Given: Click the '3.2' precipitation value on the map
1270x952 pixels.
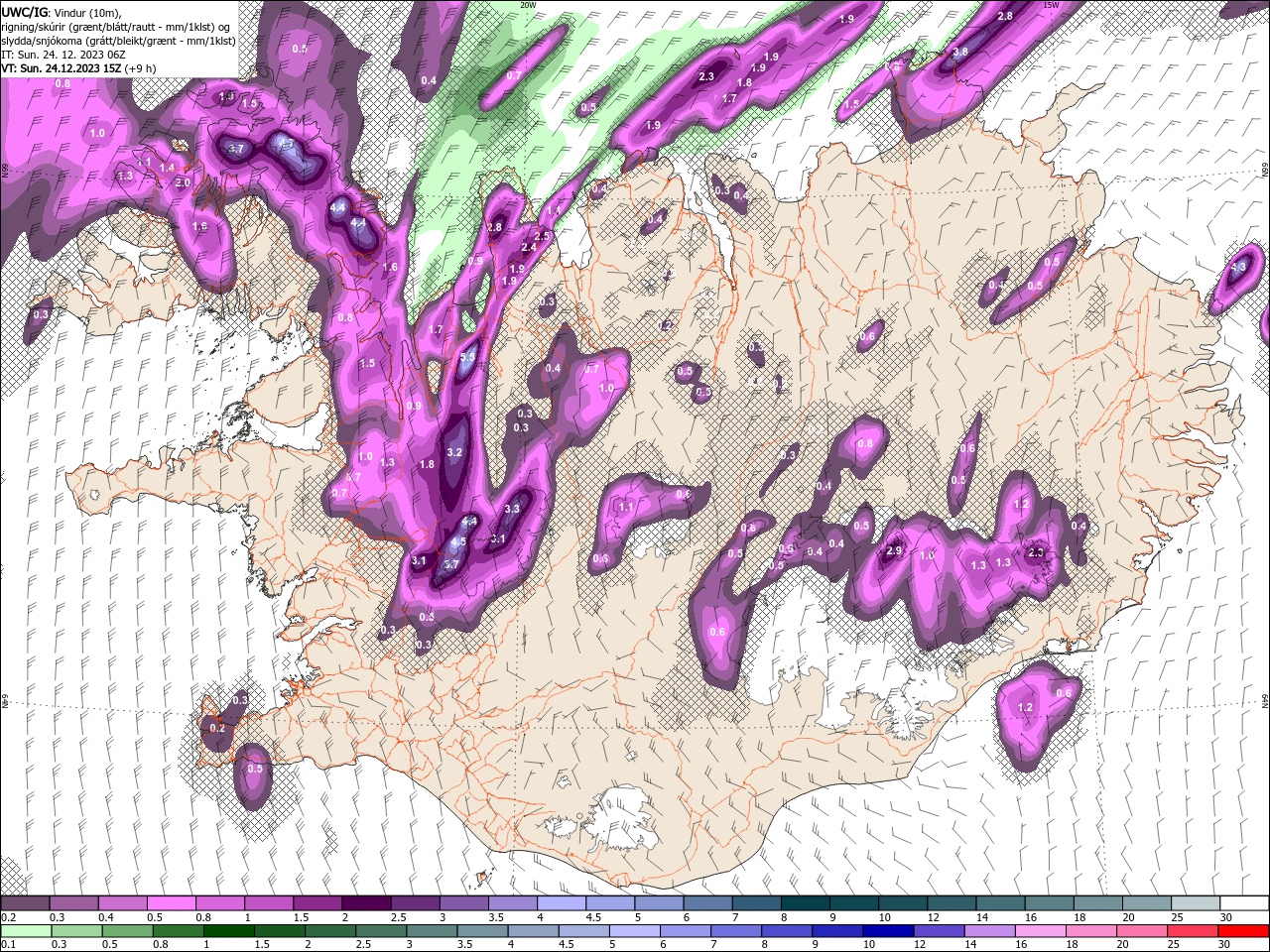Looking at the screenshot, I should pos(454,452).
